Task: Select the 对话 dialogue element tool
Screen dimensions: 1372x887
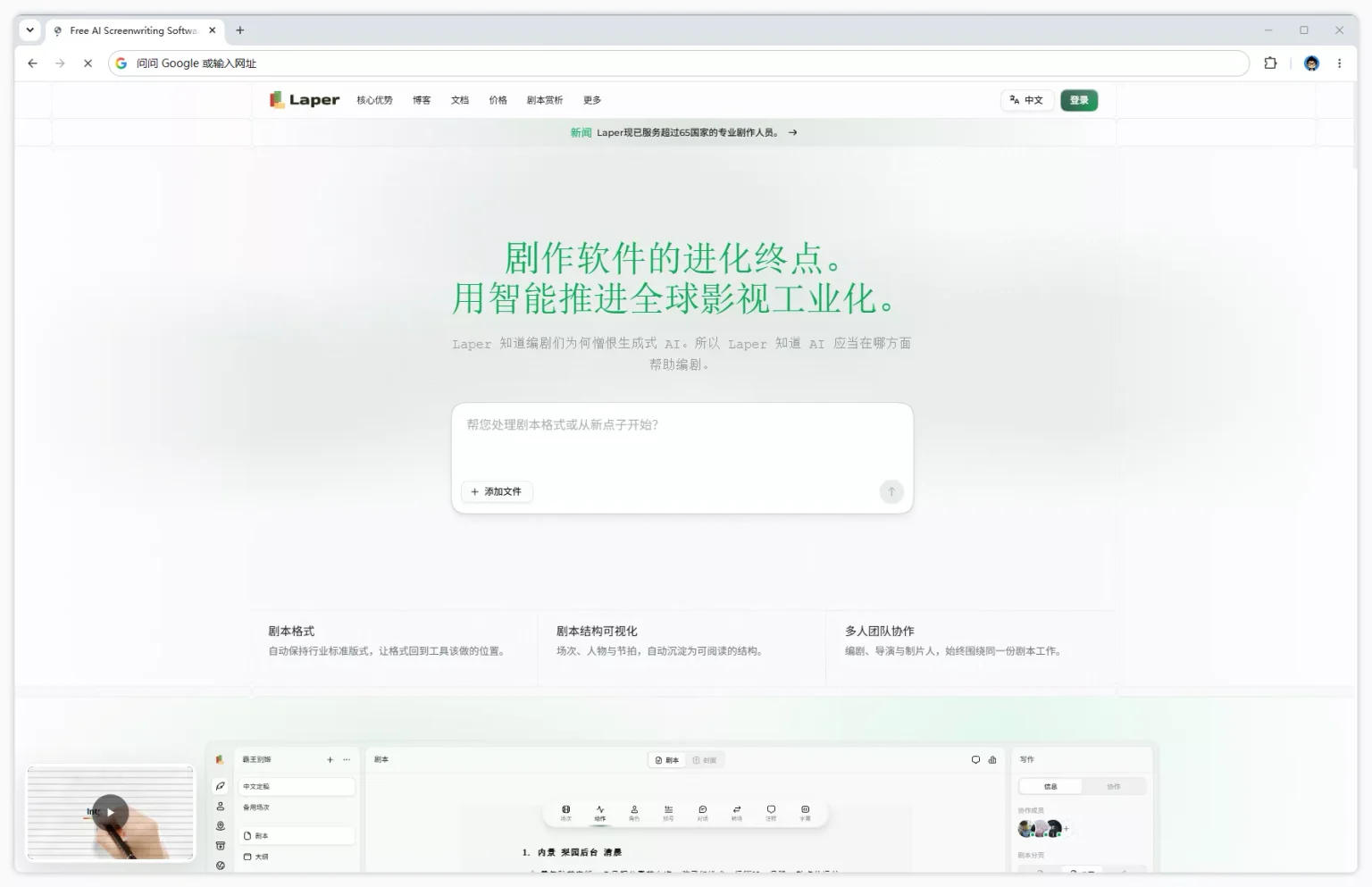Action: point(703,813)
